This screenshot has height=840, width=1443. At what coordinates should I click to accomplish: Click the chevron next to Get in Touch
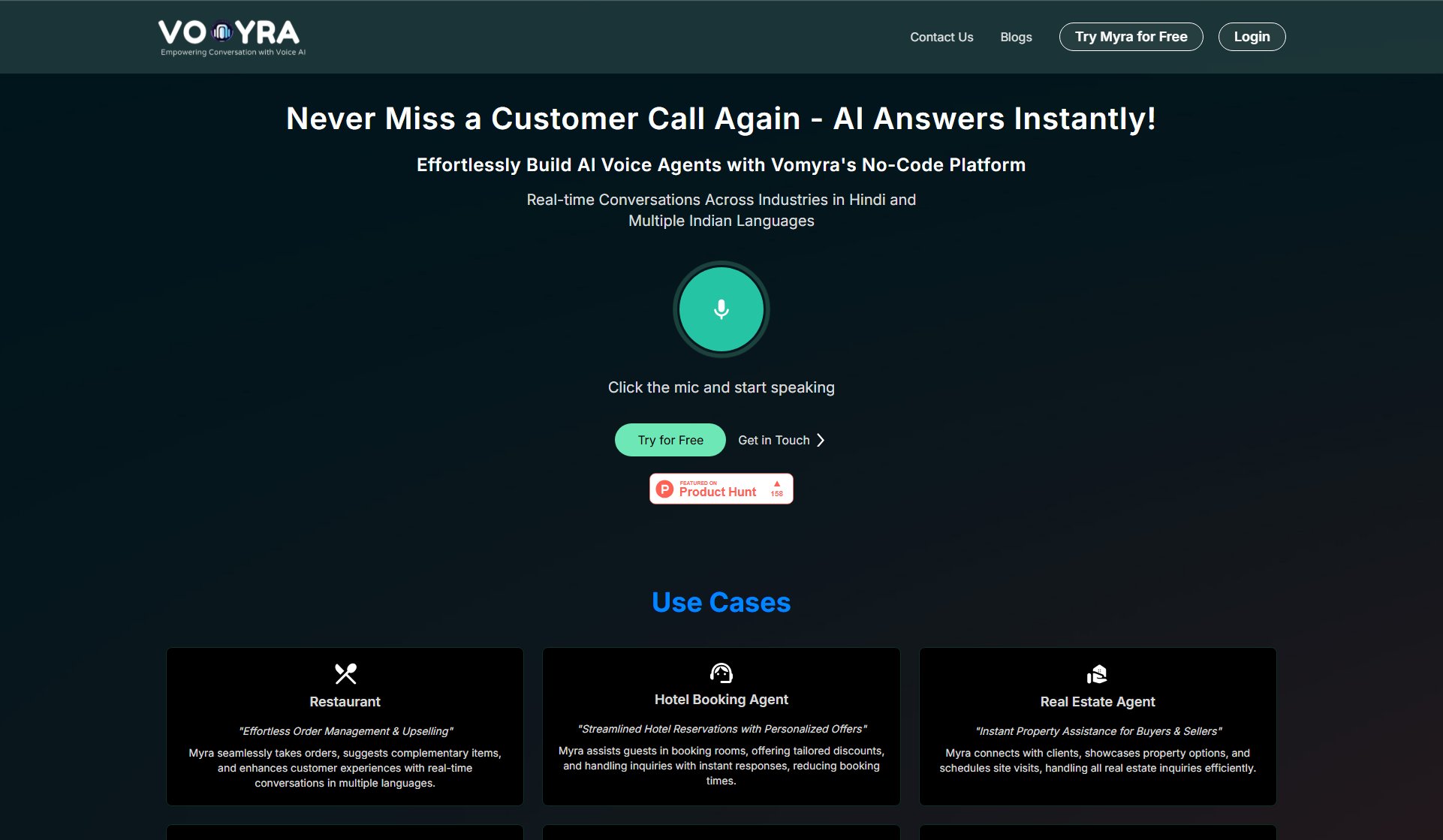click(x=821, y=440)
